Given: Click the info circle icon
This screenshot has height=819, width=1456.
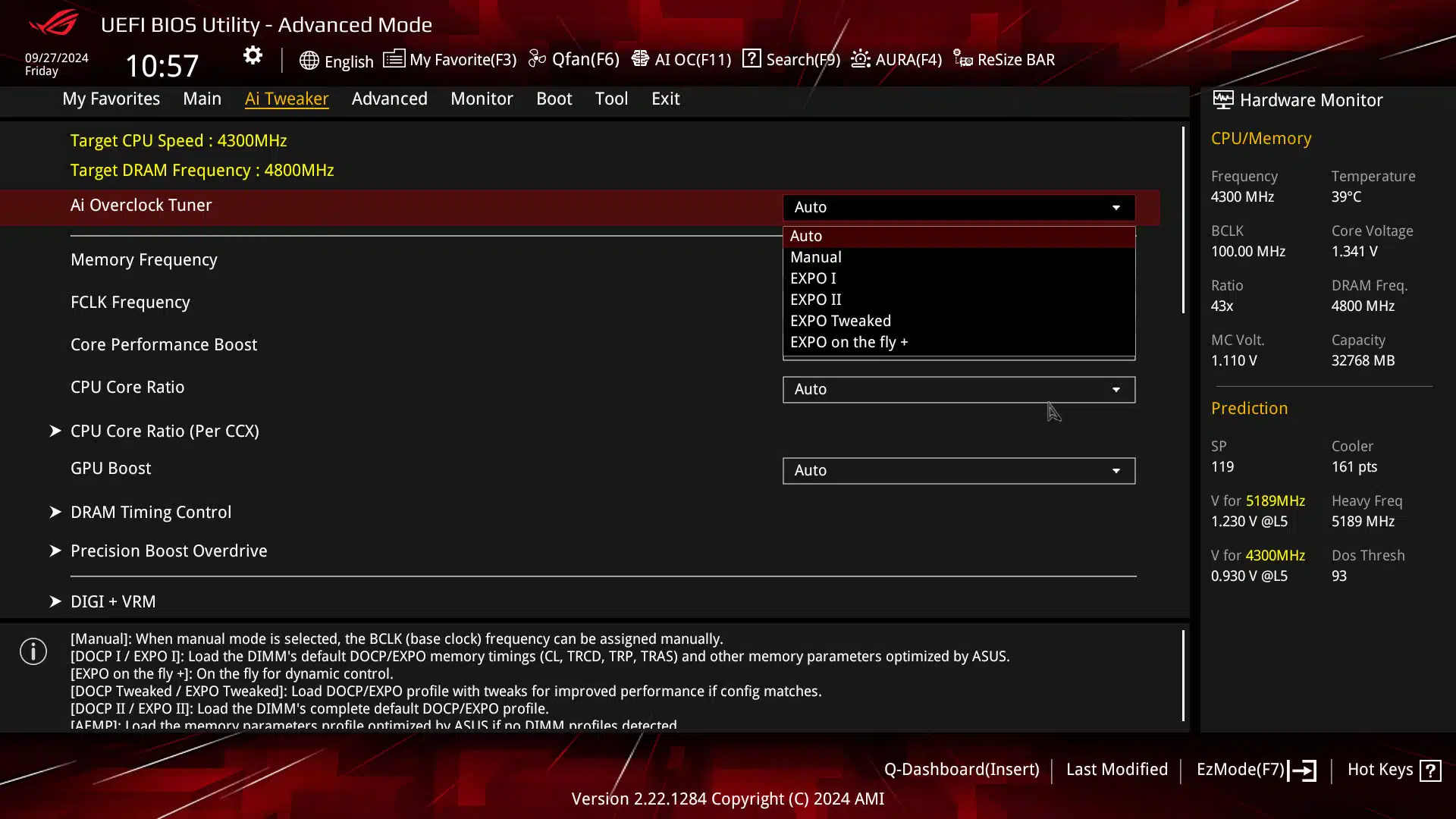Looking at the screenshot, I should 33,651.
